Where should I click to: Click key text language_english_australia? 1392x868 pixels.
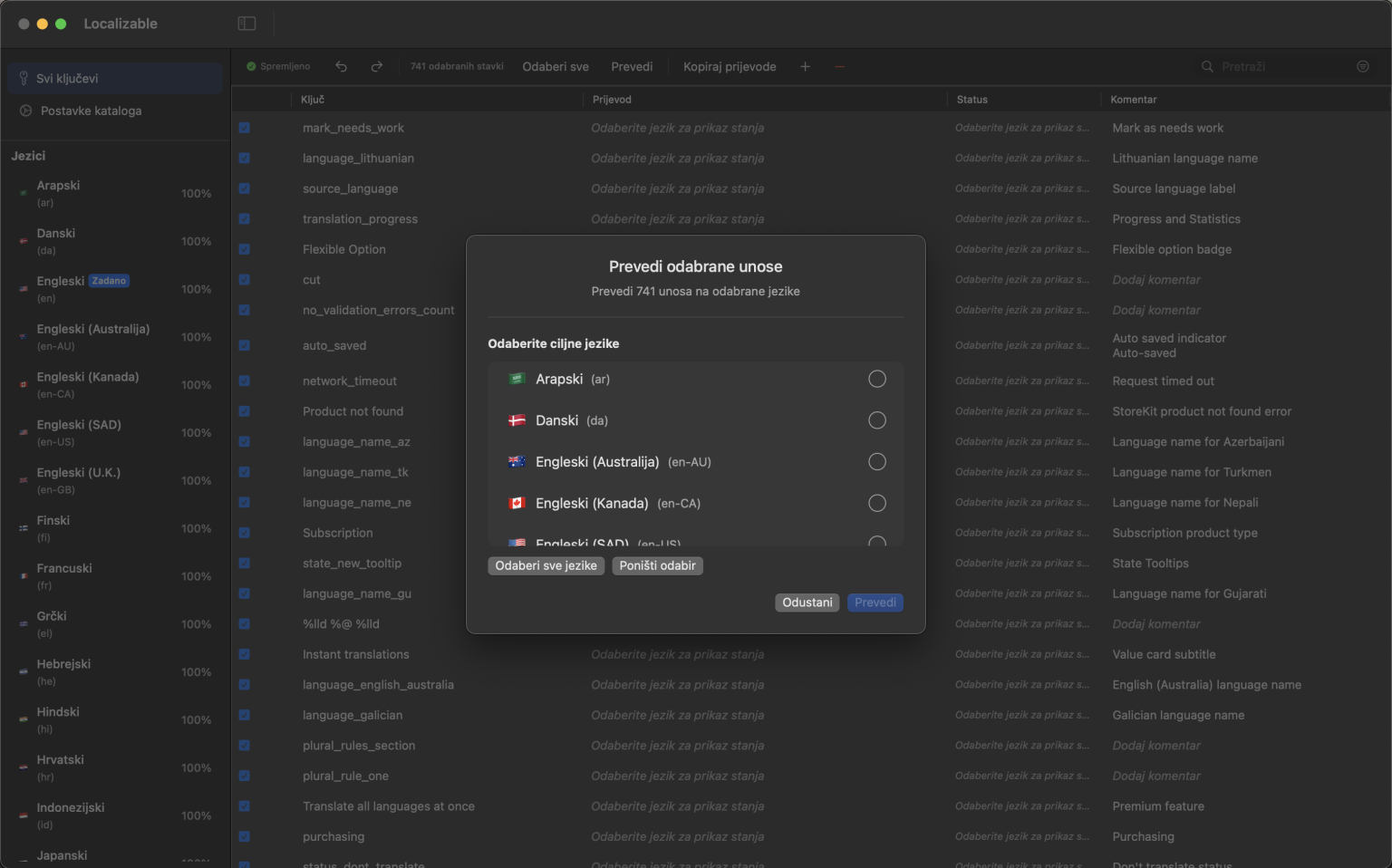pos(378,685)
